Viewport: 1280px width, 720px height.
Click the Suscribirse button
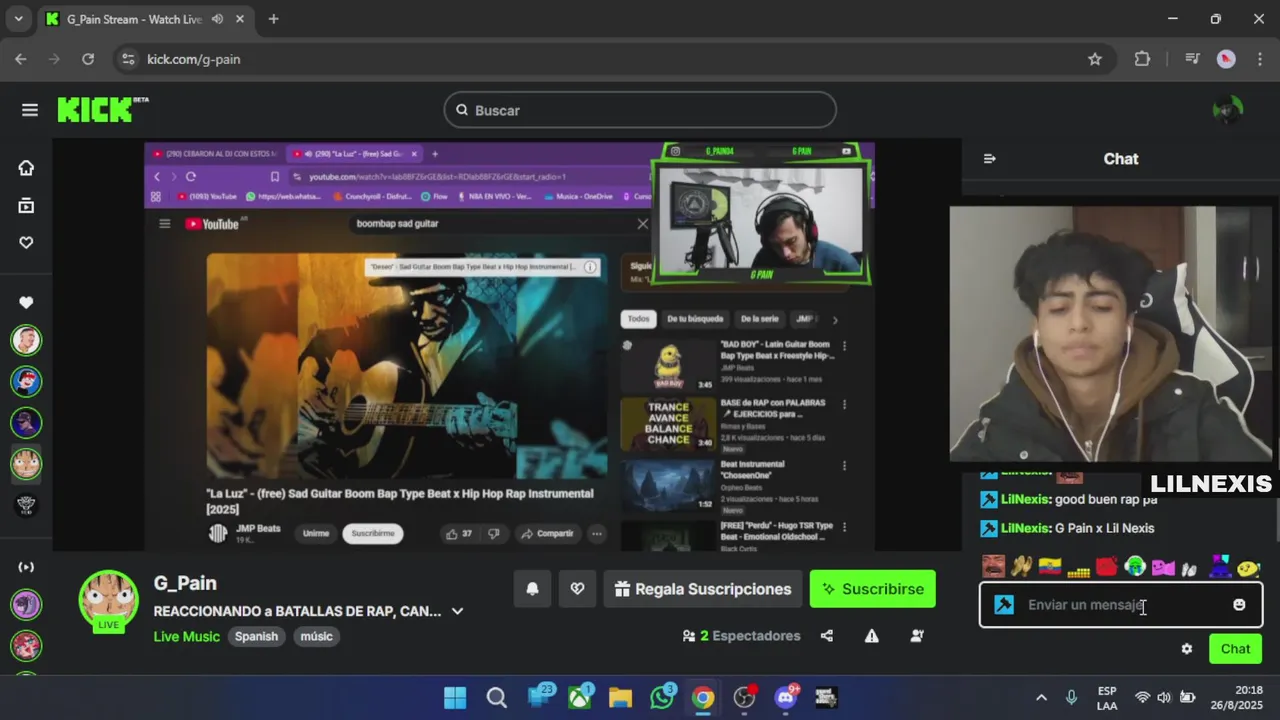873,589
